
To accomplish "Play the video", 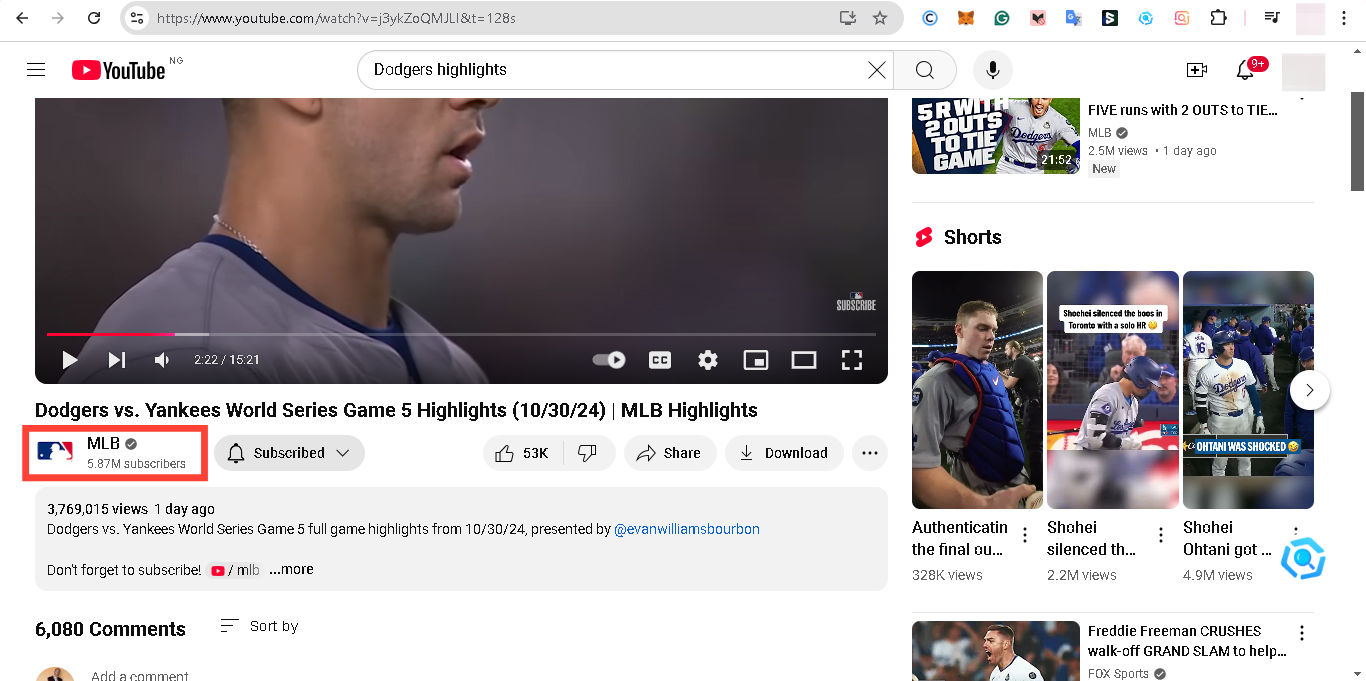I will point(70,360).
